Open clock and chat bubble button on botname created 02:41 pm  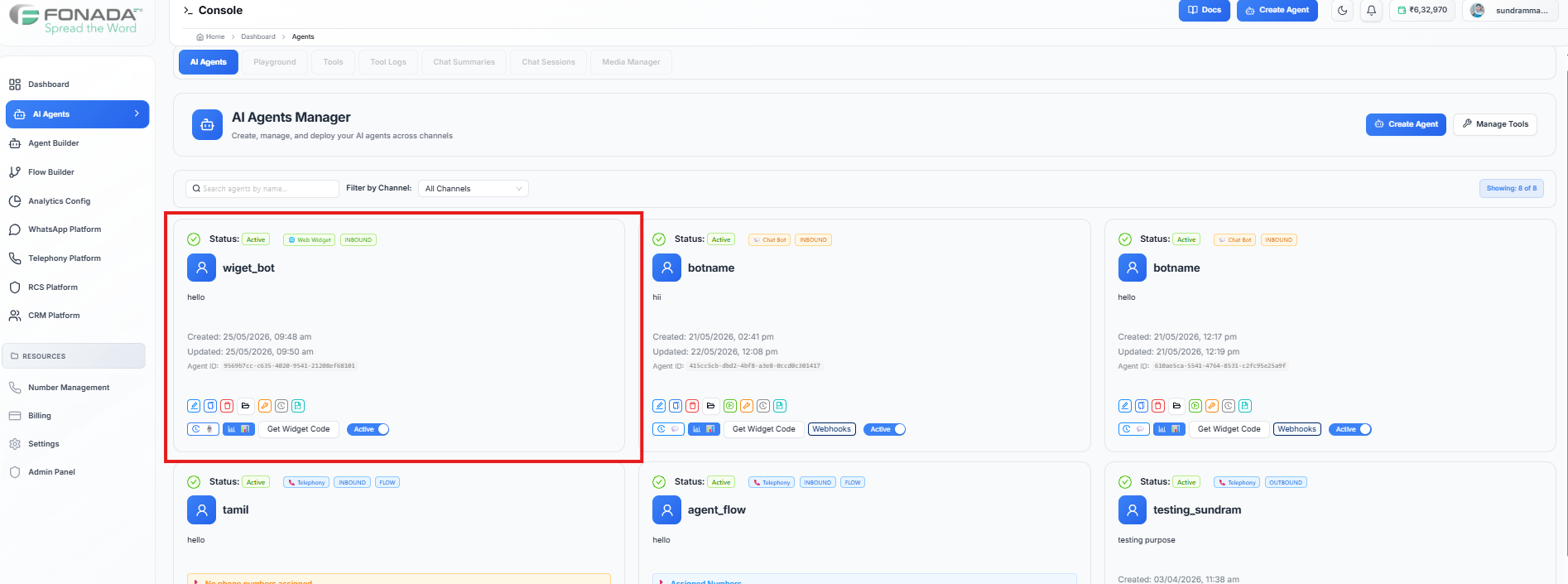pyautogui.click(x=668, y=429)
